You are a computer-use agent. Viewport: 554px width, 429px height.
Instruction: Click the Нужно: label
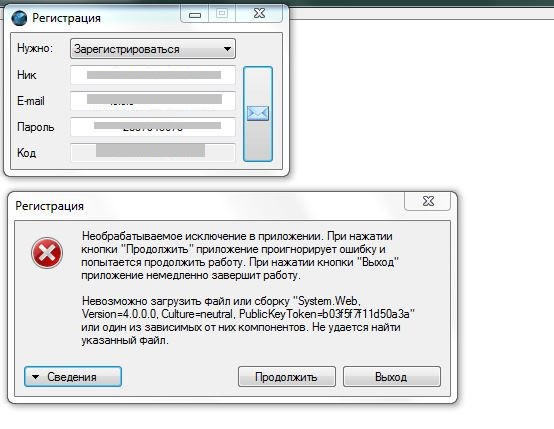pos(35,48)
